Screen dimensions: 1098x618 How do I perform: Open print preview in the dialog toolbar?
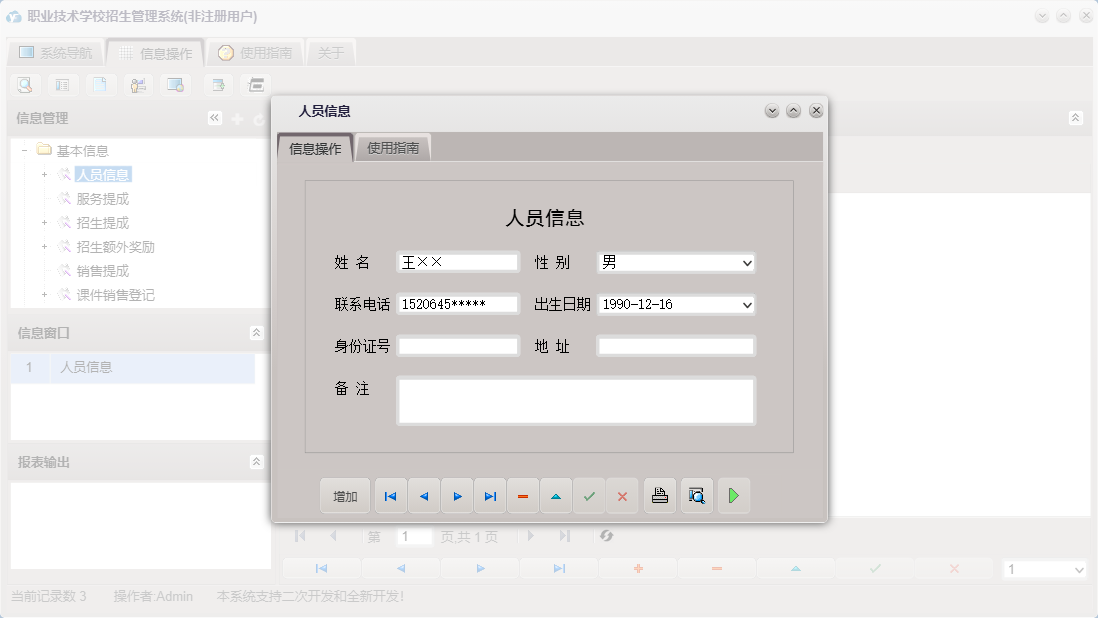point(696,495)
